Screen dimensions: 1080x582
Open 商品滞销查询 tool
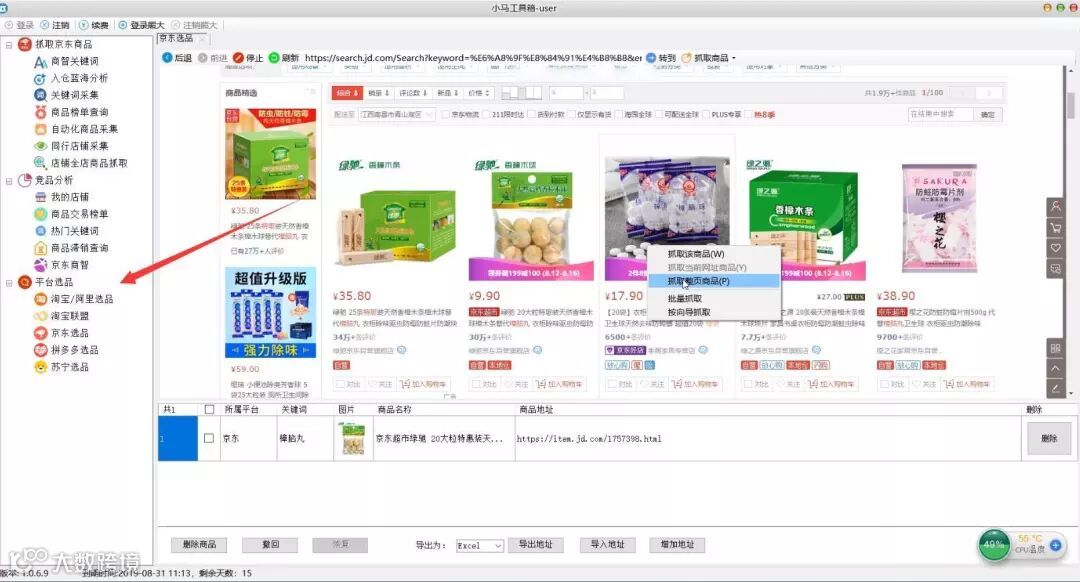click(x=79, y=248)
